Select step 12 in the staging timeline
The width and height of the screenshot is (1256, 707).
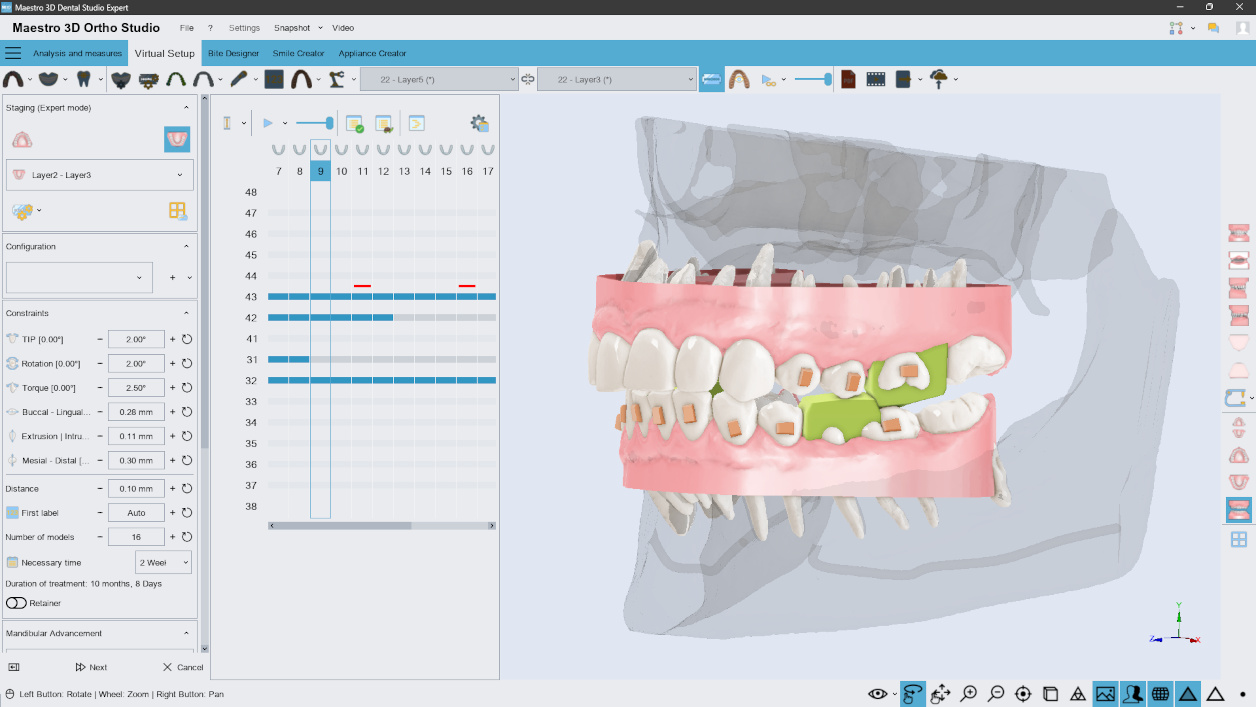tap(383, 170)
